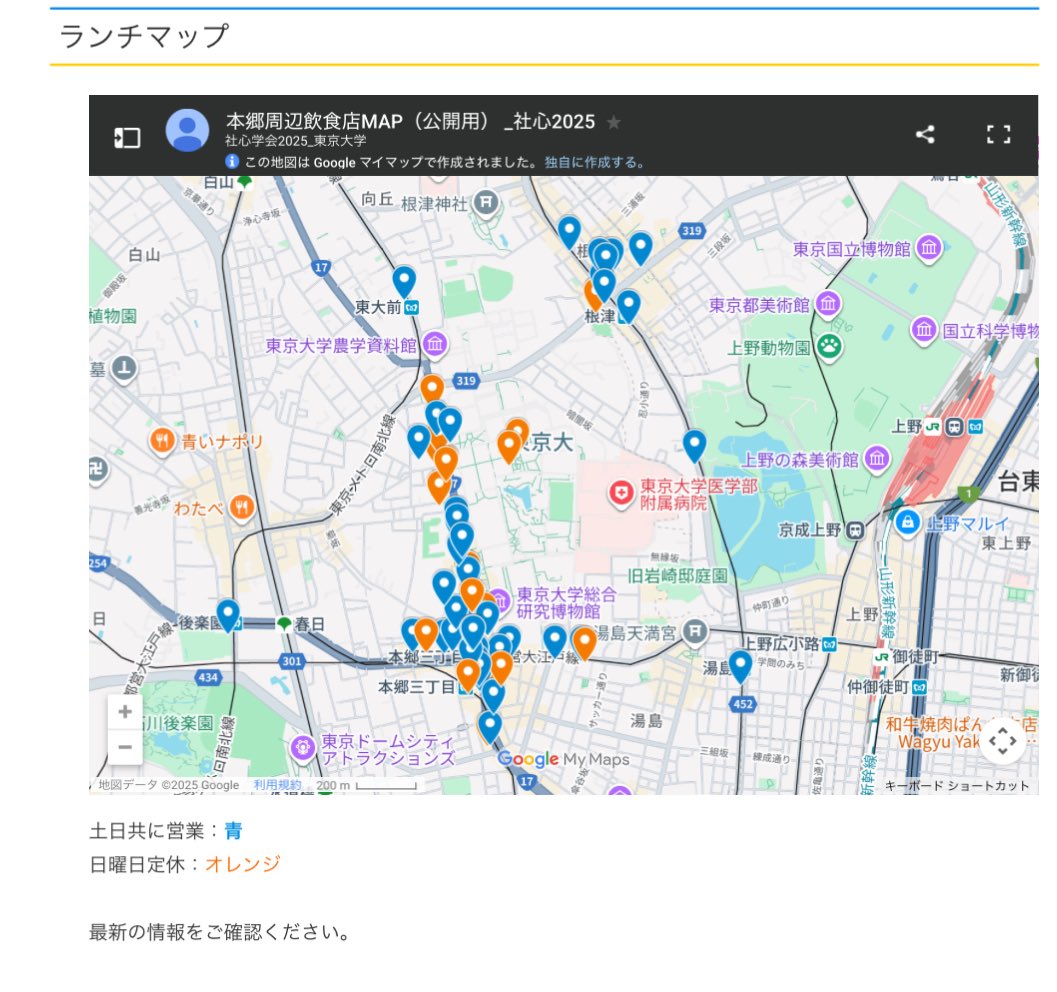
Task: Select the 東京都美術館 museum icon
Action: pos(828,304)
